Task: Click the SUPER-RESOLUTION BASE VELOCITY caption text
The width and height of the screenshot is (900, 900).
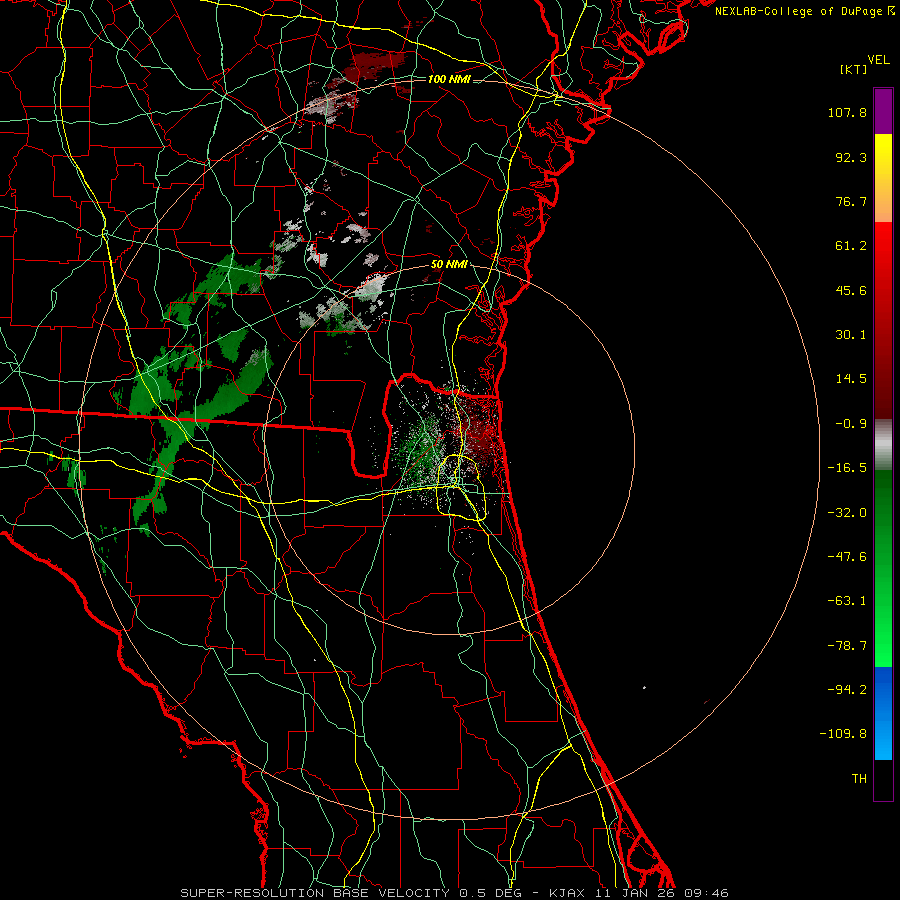Action: (x=315, y=893)
